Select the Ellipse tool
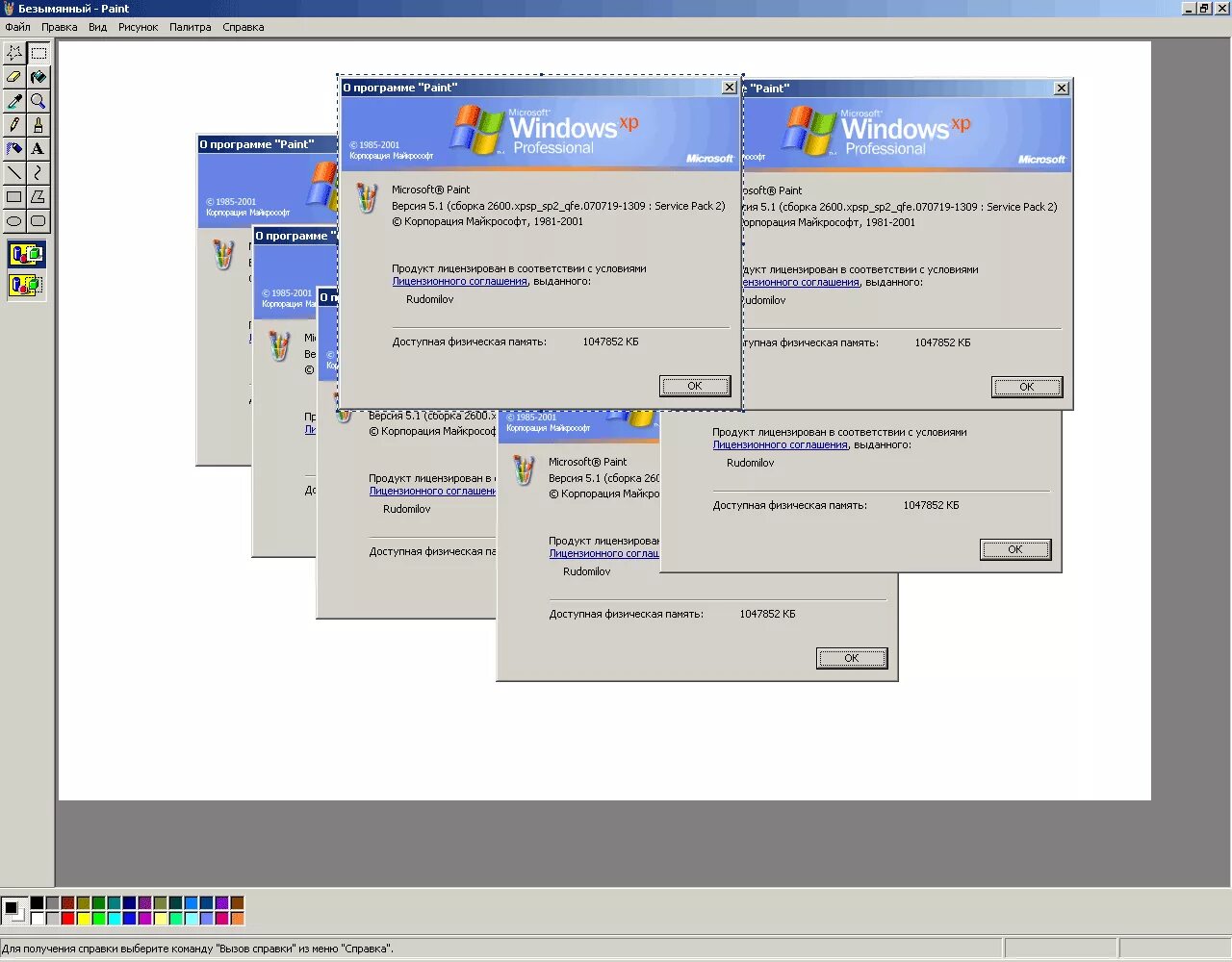Viewport: 1232px width, 962px height. coord(14,221)
